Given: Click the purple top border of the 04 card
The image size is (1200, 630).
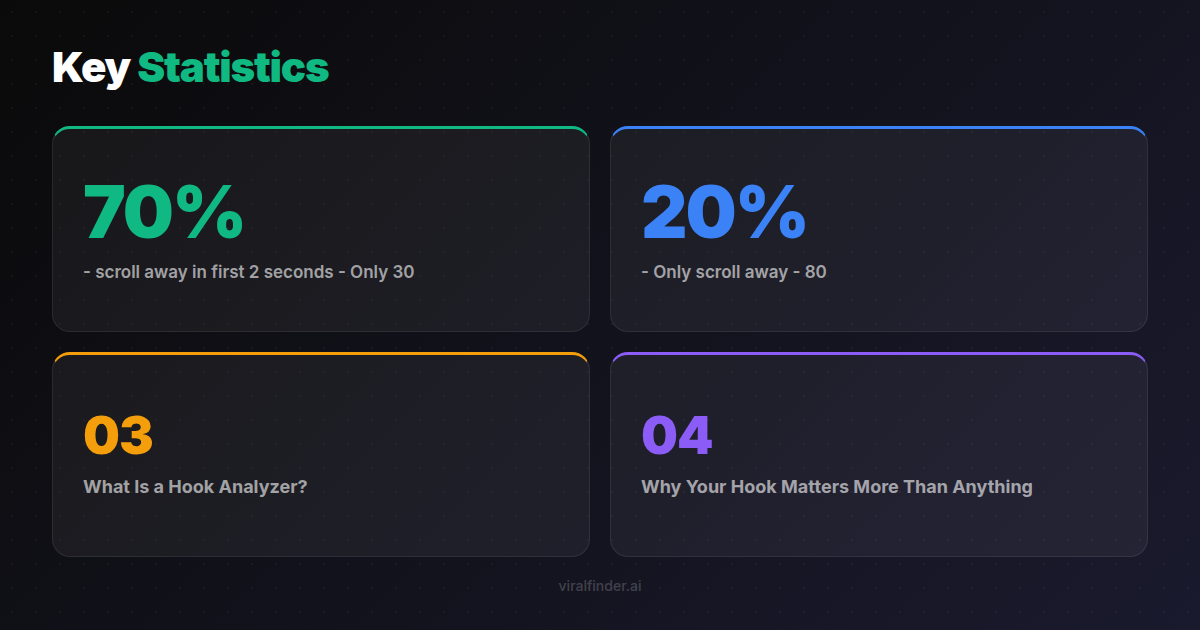Looking at the screenshot, I should tap(878, 354).
